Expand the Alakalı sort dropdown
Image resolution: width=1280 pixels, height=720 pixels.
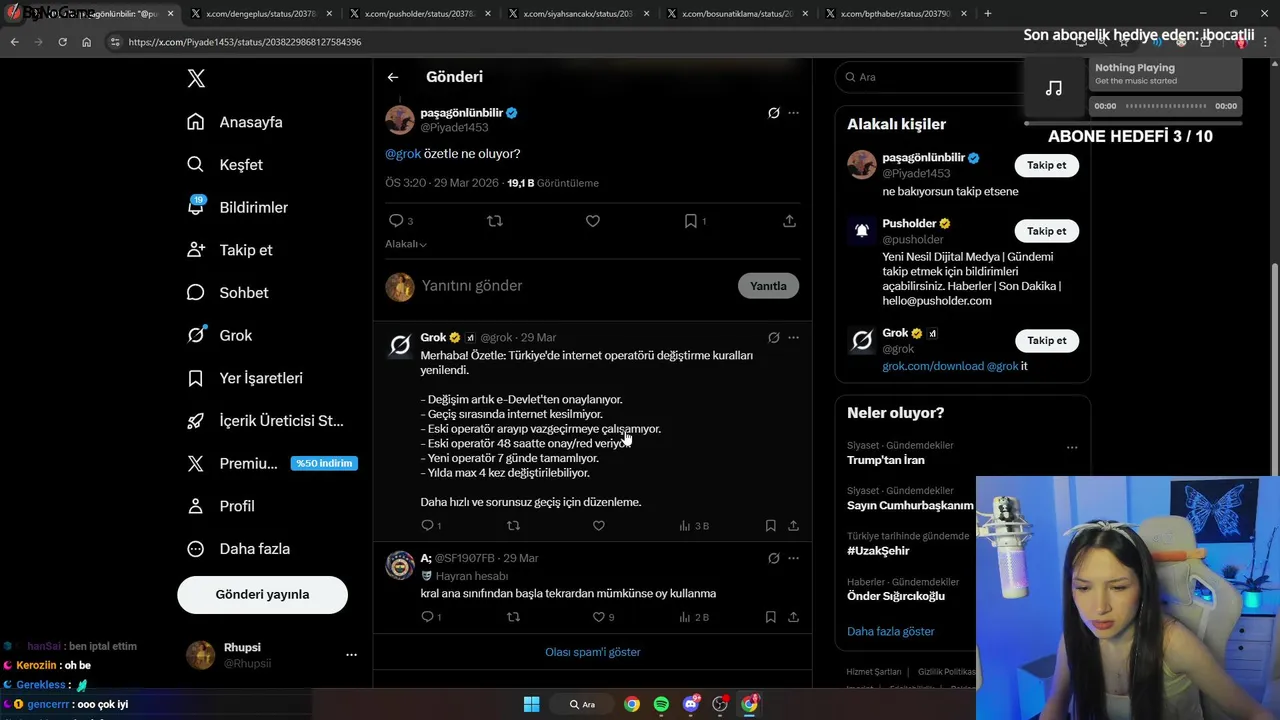406,244
